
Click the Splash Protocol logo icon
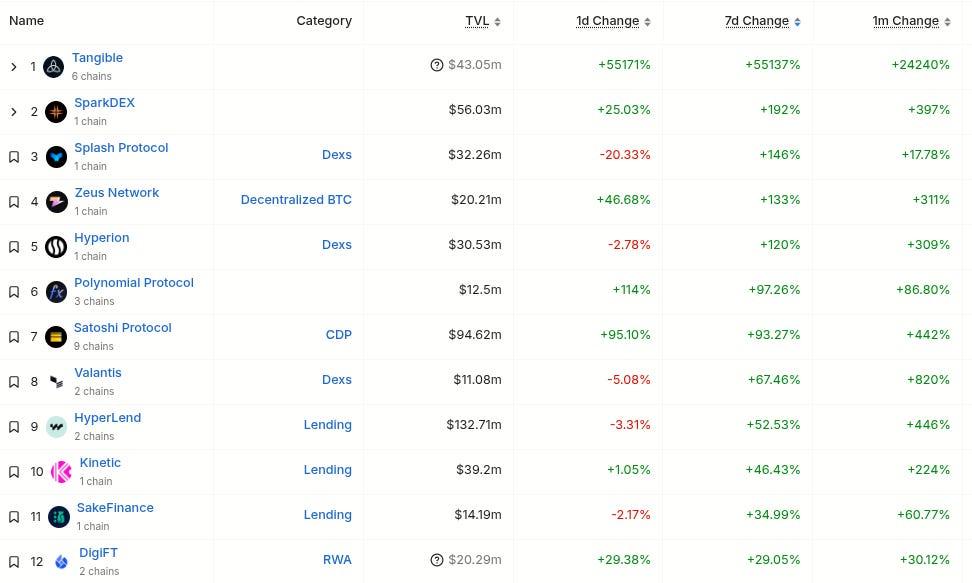(x=57, y=157)
